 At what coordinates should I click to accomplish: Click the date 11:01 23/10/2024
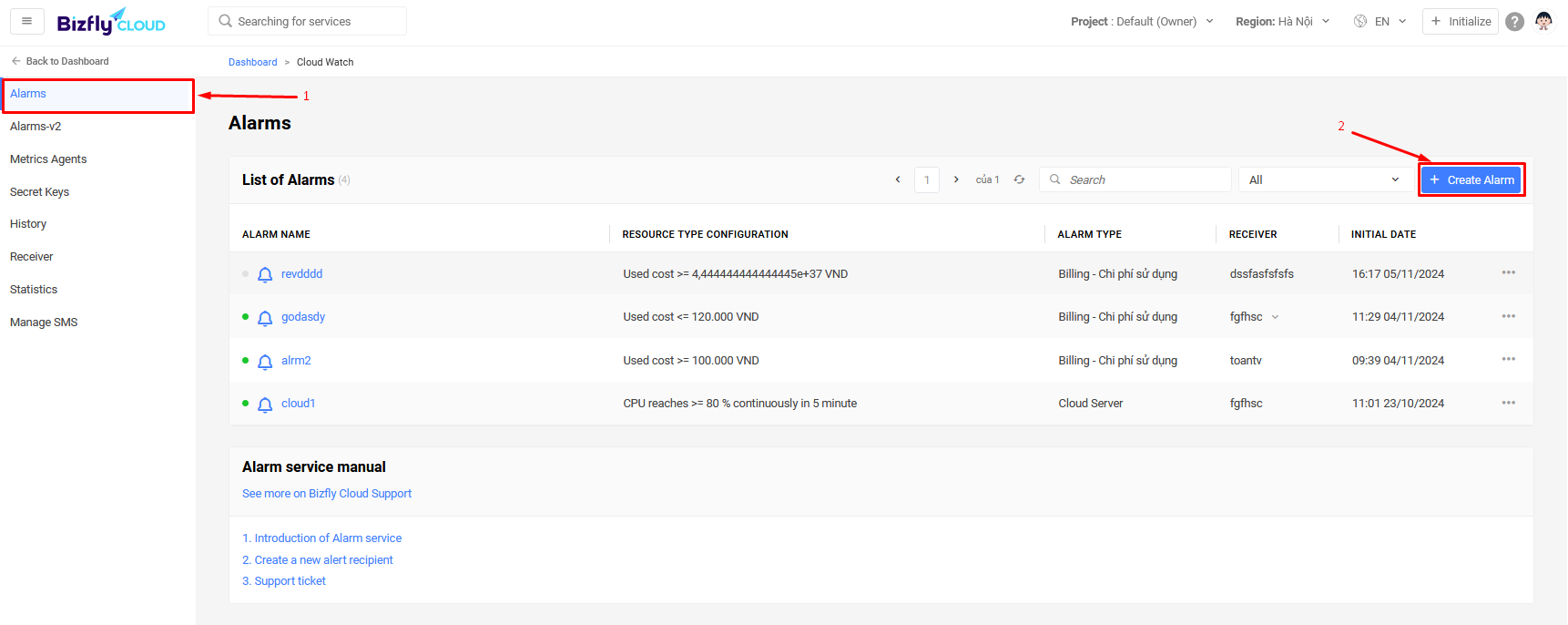(x=1398, y=403)
